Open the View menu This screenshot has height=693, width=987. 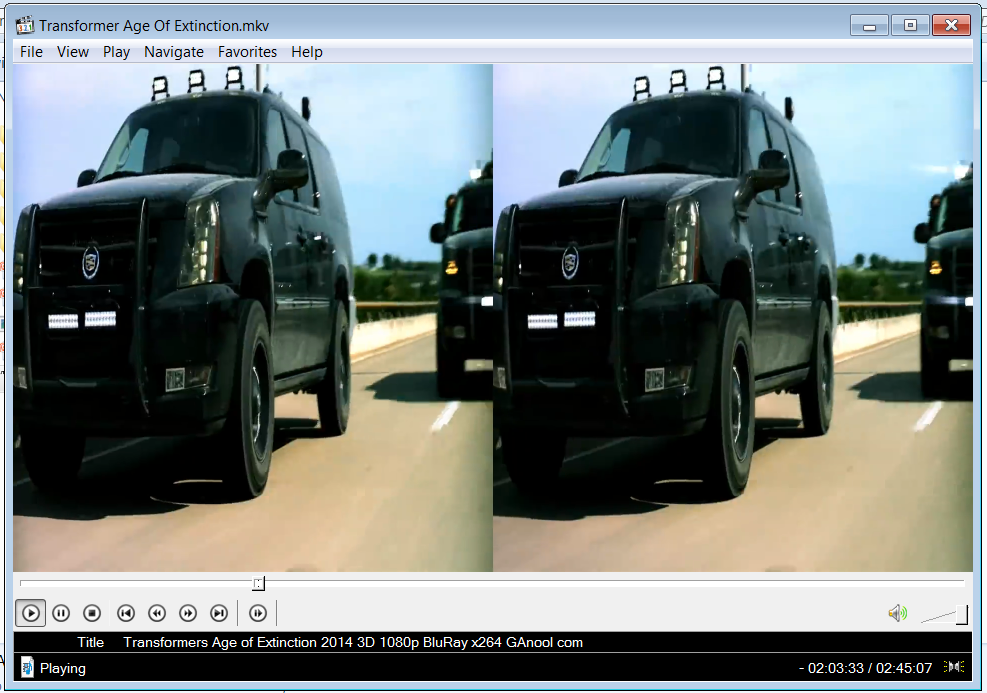(x=73, y=52)
